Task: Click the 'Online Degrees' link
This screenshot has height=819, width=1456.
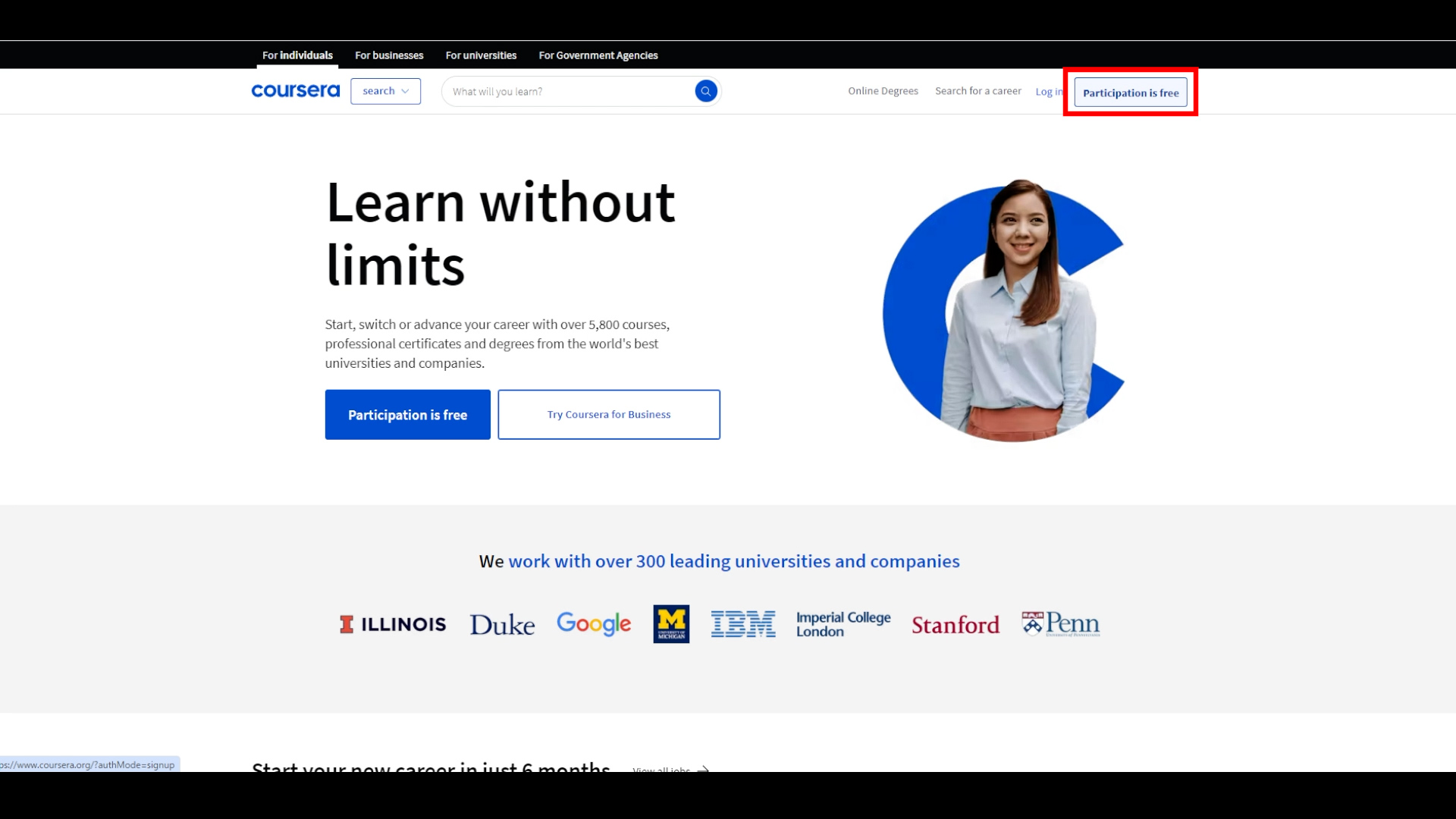Action: tap(882, 90)
